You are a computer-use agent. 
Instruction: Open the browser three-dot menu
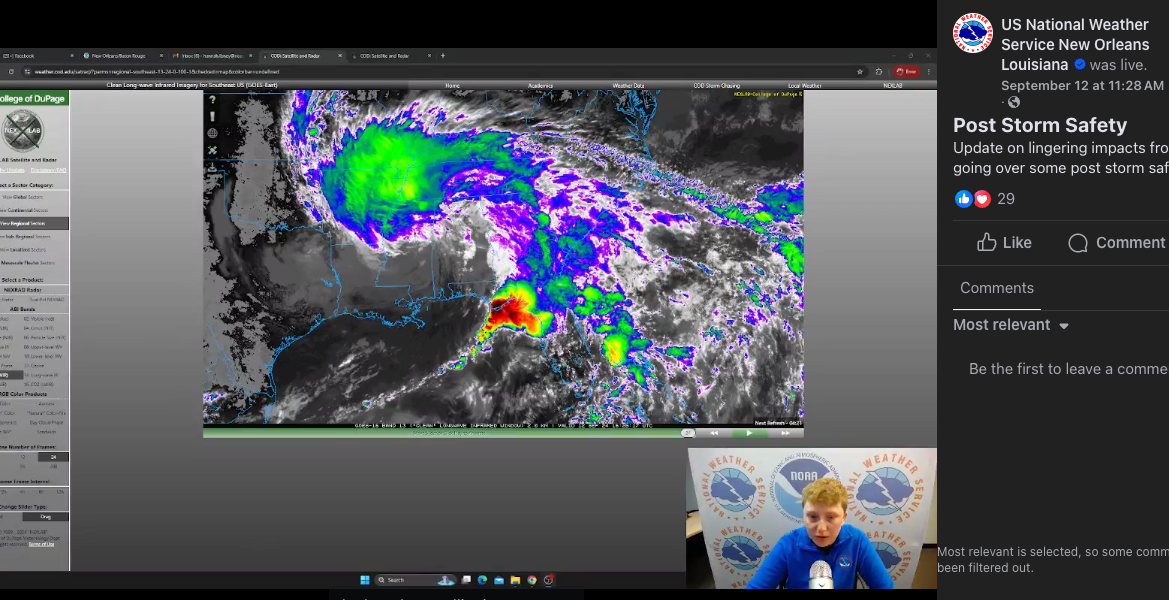(929, 73)
